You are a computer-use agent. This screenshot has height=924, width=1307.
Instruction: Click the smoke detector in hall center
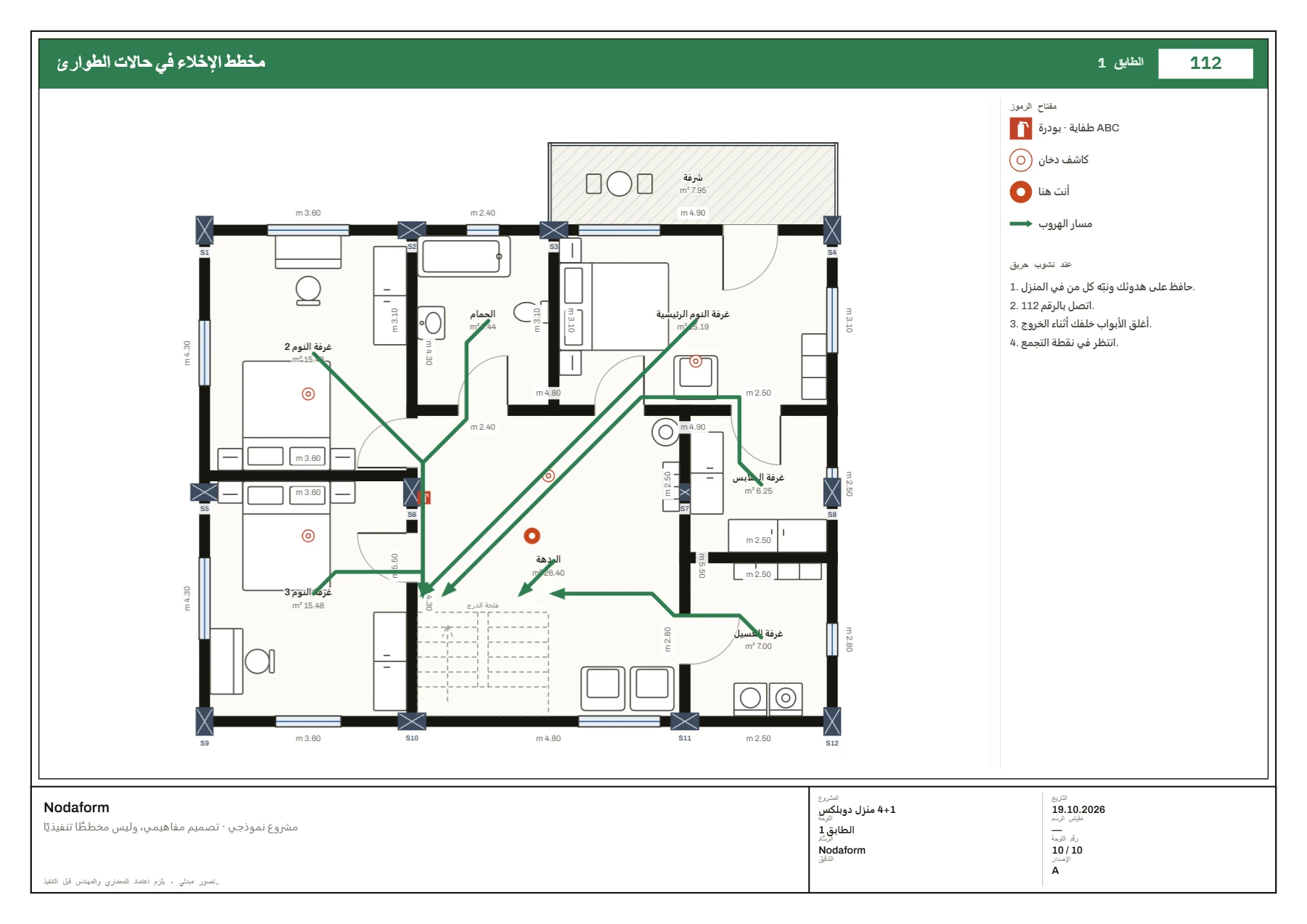(549, 475)
